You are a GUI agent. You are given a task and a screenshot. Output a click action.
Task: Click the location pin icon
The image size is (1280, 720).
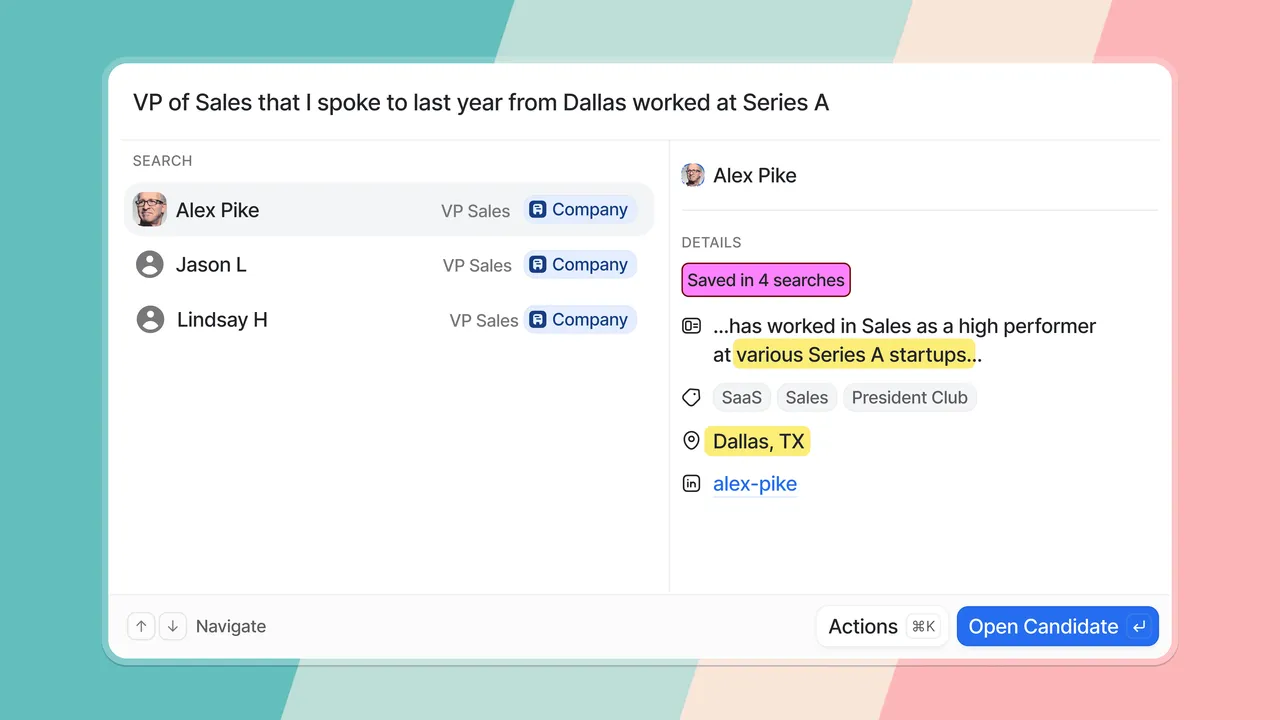point(691,441)
